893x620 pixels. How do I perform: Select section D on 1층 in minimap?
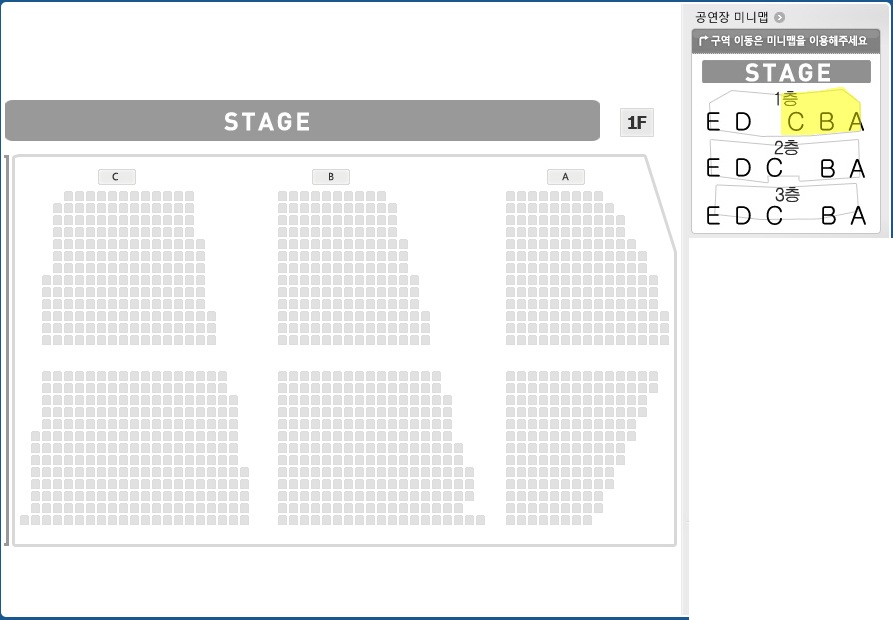743,122
